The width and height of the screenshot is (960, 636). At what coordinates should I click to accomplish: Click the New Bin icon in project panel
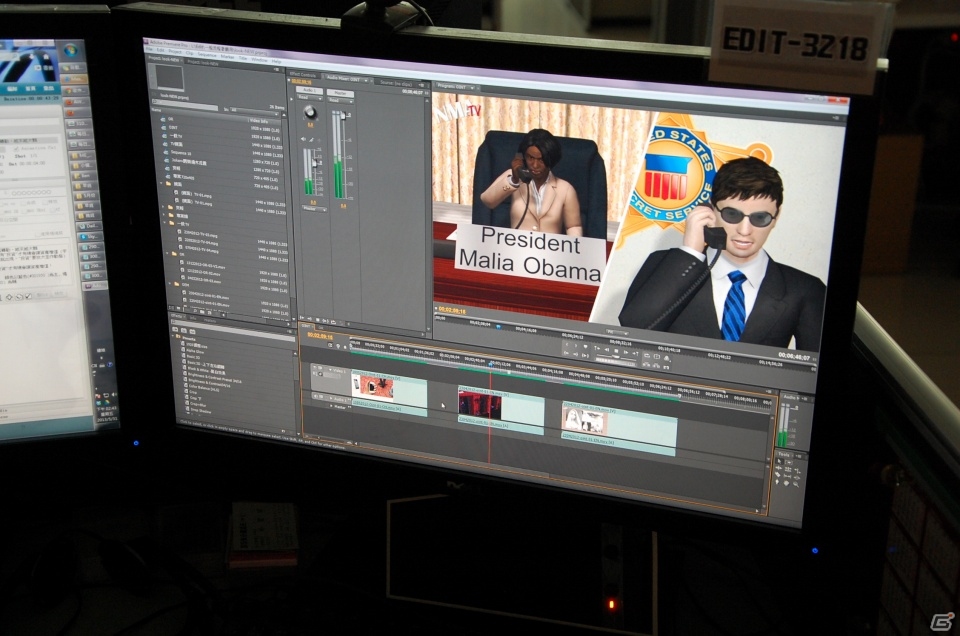pos(202,312)
